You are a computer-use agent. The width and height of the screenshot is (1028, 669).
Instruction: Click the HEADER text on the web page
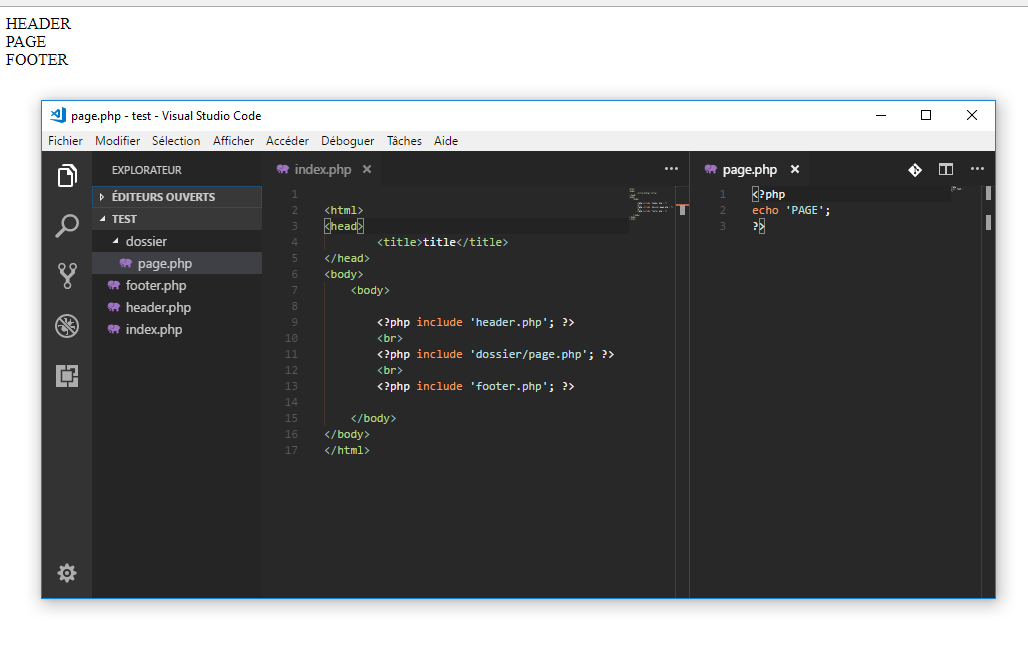[38, 24]
